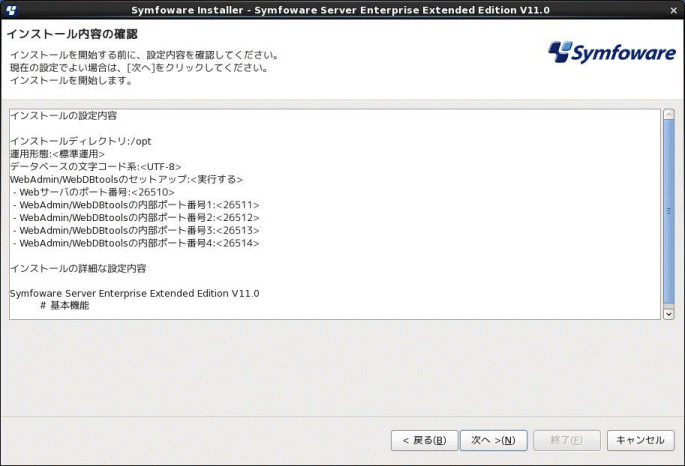The width and height of the screenshot is (685, 466).
Task: Select the データベースの文字コード系:<UTF-8> line
Action: tap(95, 166)
